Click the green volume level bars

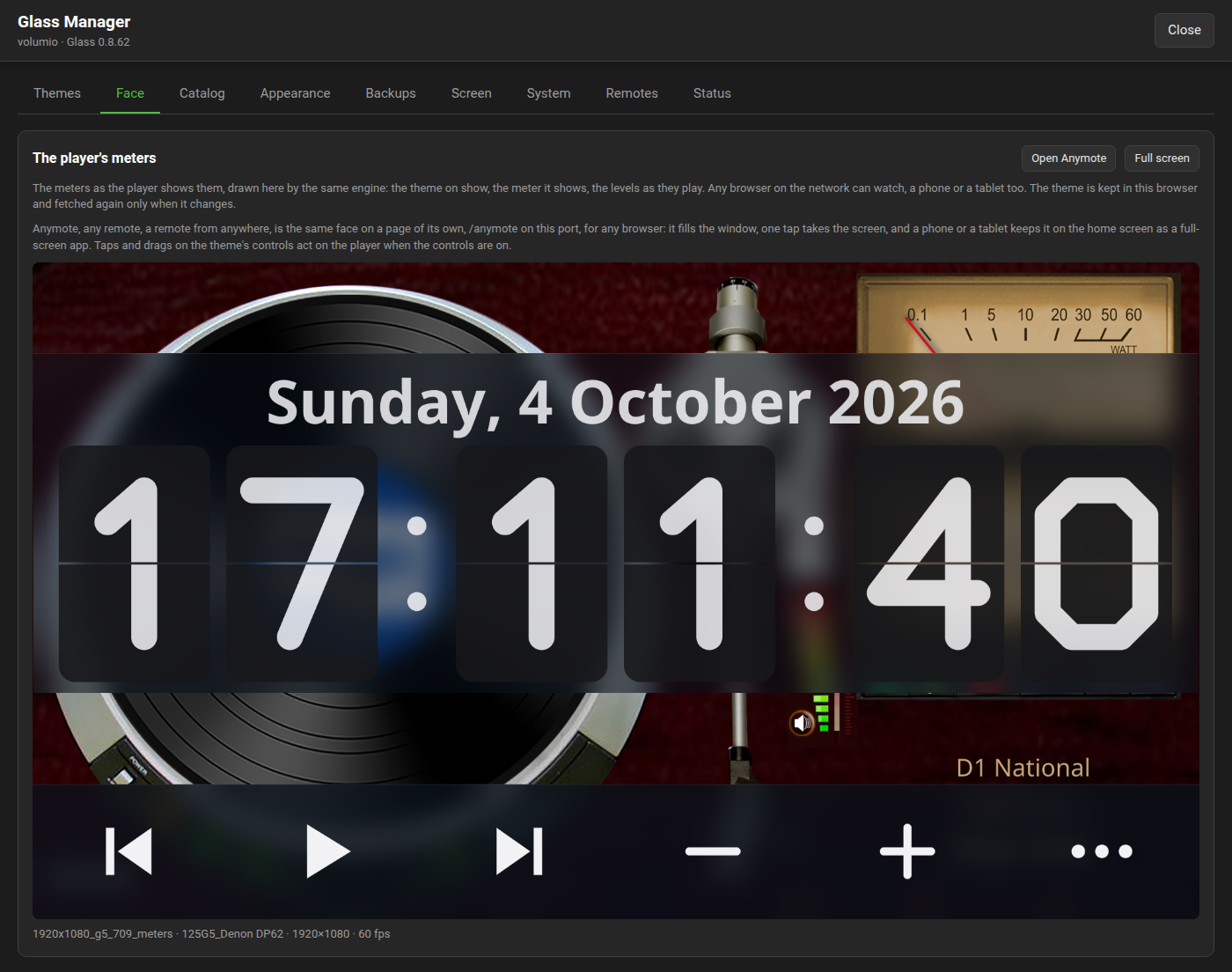click(822, 713)
